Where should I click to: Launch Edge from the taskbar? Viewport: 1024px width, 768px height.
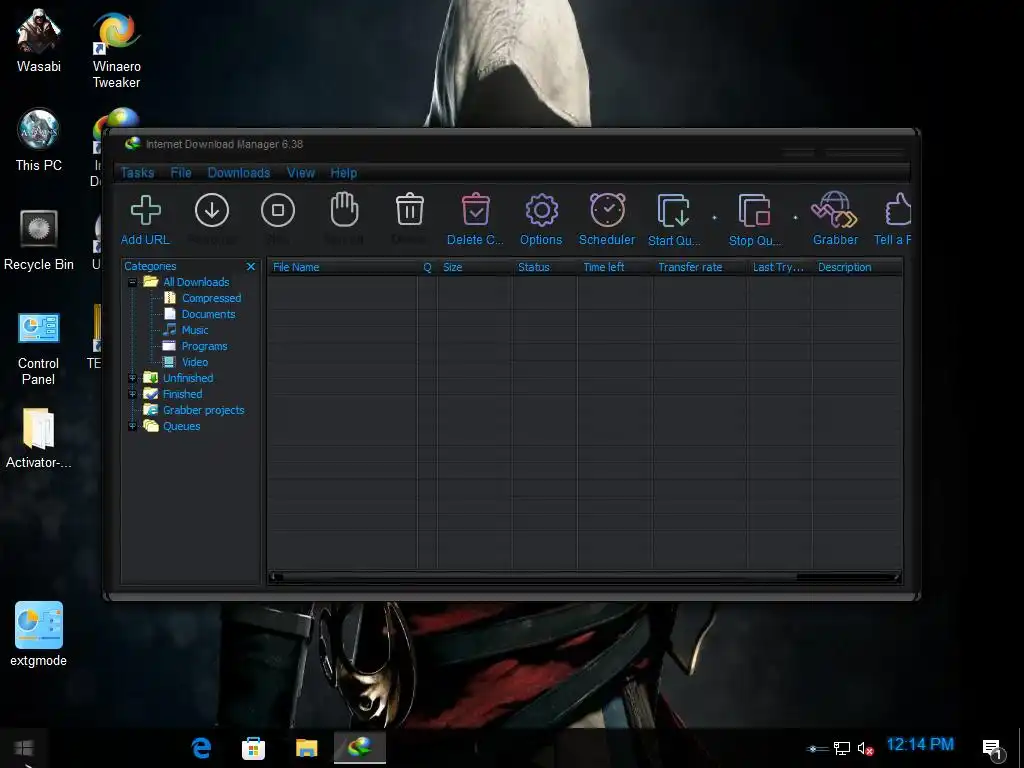tap(201, 748)
